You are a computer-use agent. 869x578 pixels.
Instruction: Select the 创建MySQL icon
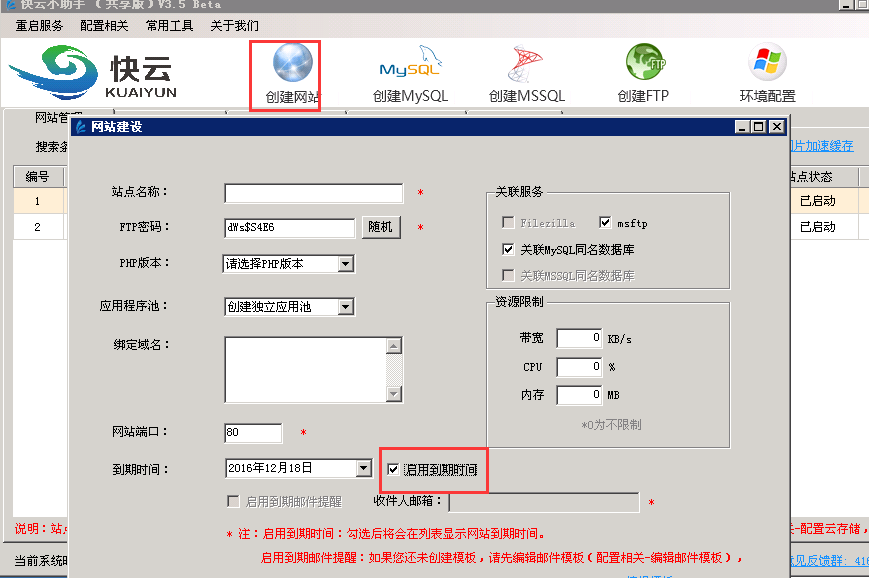(x=410, y=70)
